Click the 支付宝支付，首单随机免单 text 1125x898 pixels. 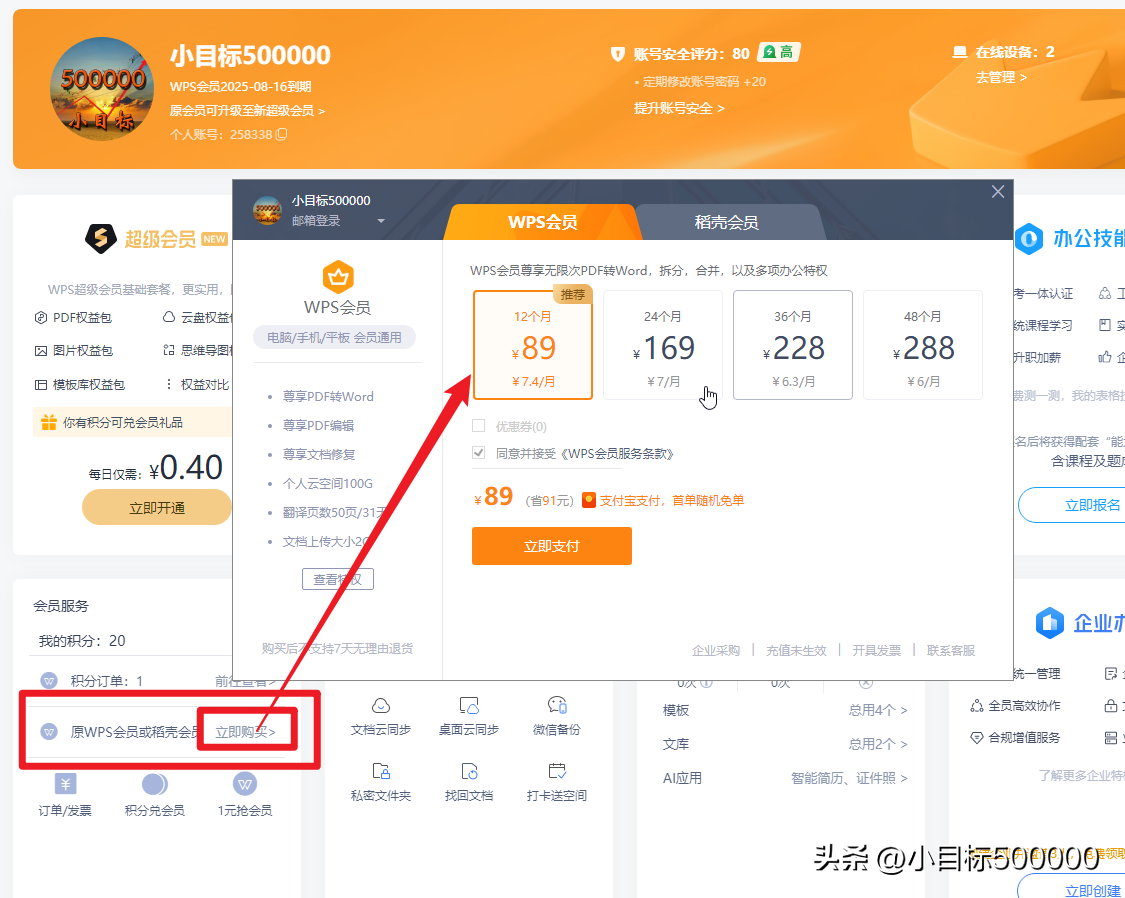point(672,501)
